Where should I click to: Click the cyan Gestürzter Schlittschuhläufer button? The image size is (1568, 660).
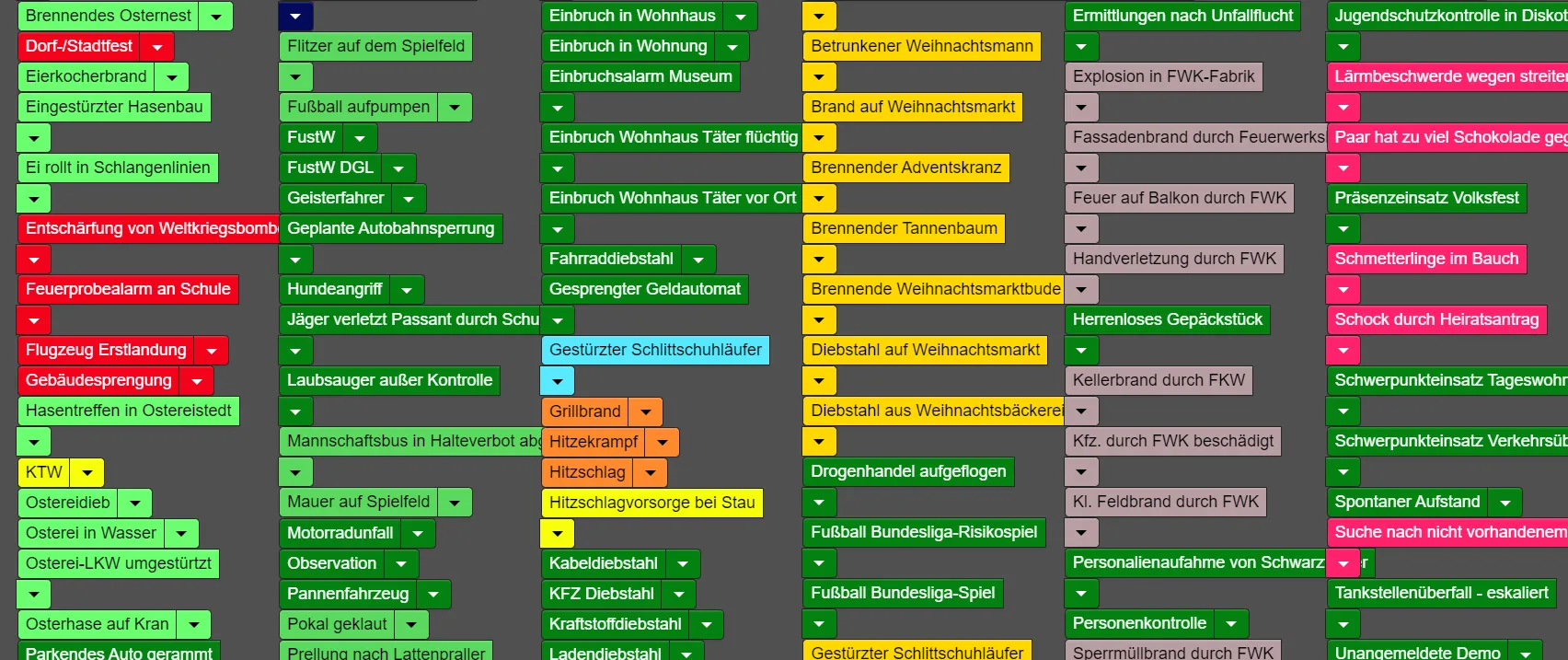655,350
